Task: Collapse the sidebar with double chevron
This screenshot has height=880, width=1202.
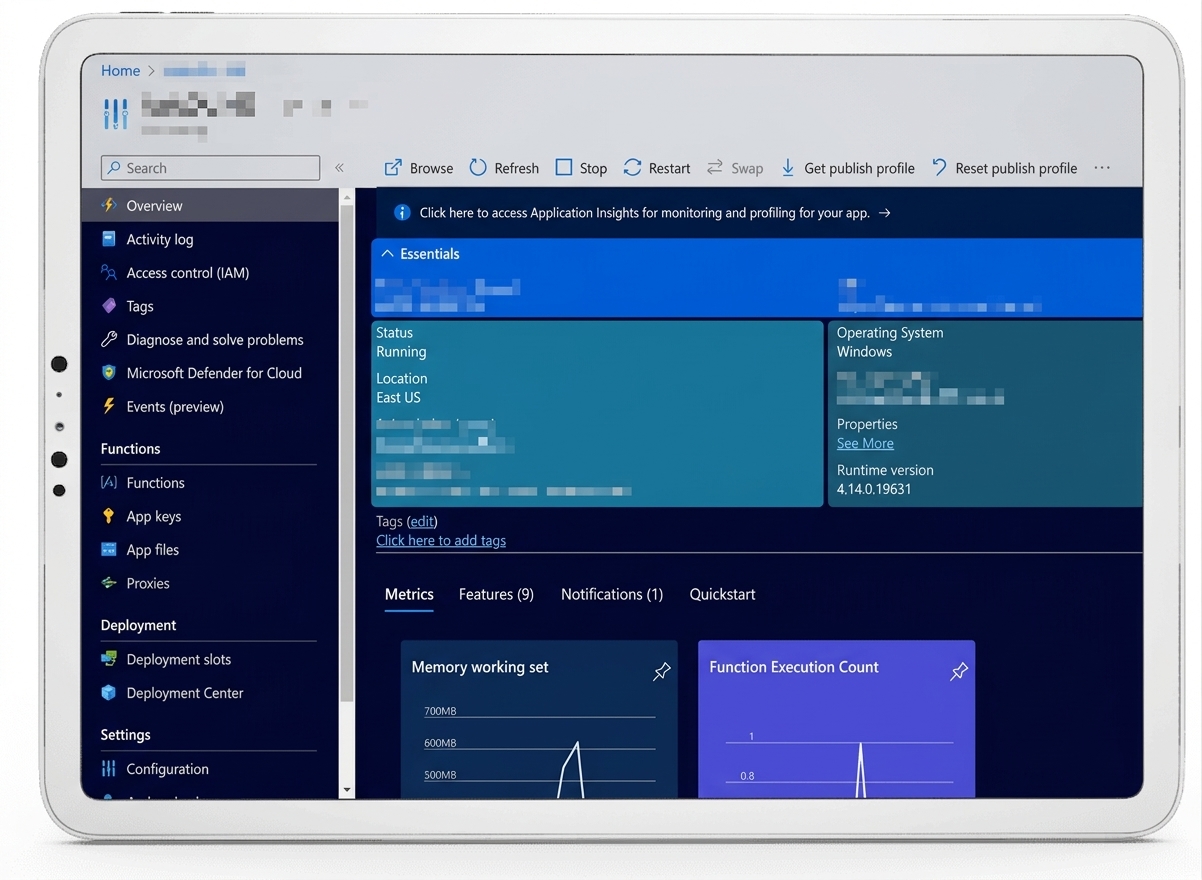Action: tap(339, 168)
